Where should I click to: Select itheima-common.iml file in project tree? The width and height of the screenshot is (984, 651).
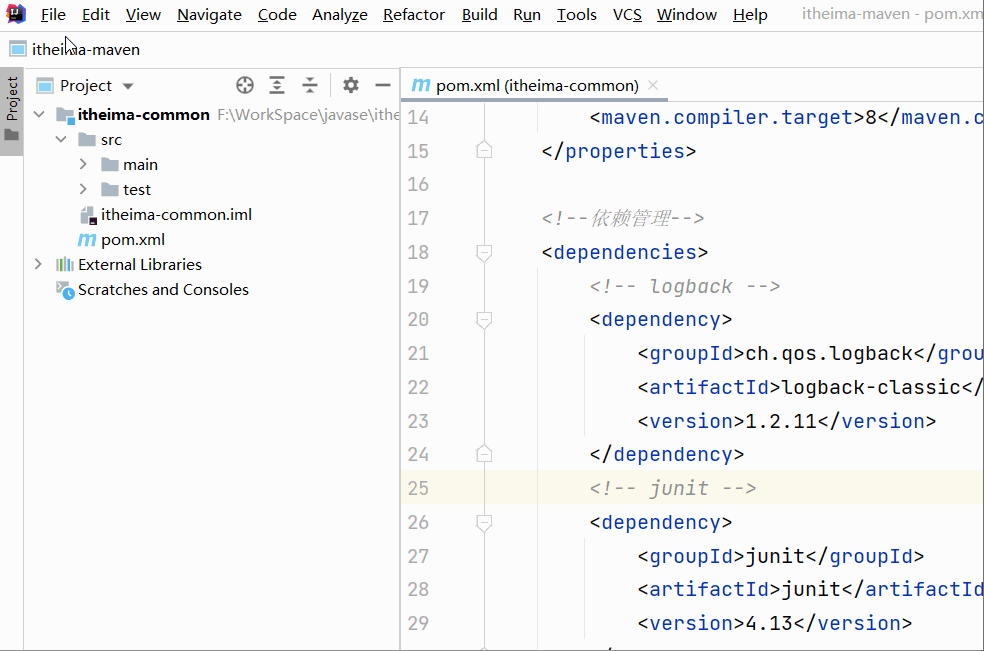176,214
